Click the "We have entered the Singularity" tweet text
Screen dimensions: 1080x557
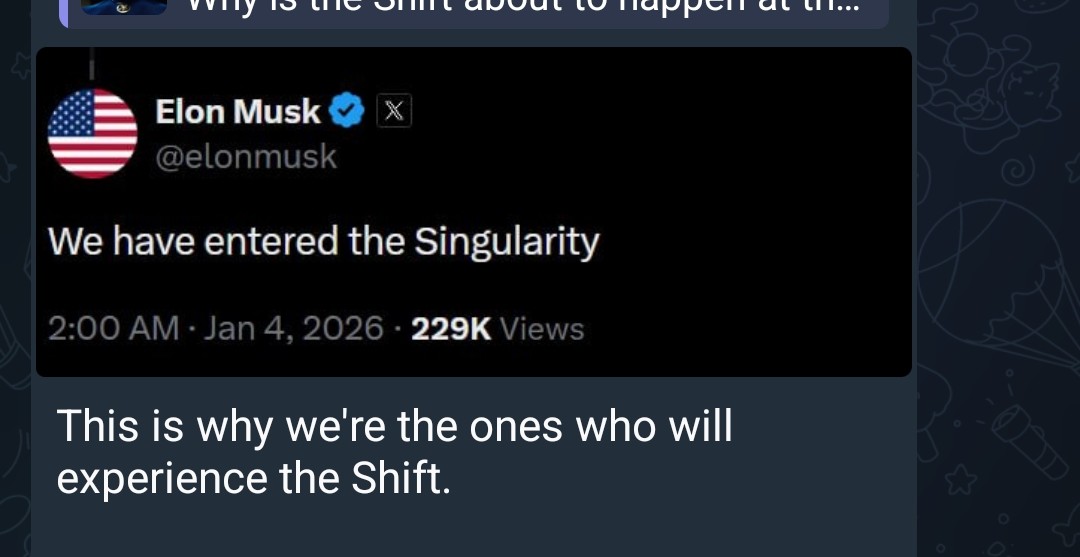(x=323, y=241)
